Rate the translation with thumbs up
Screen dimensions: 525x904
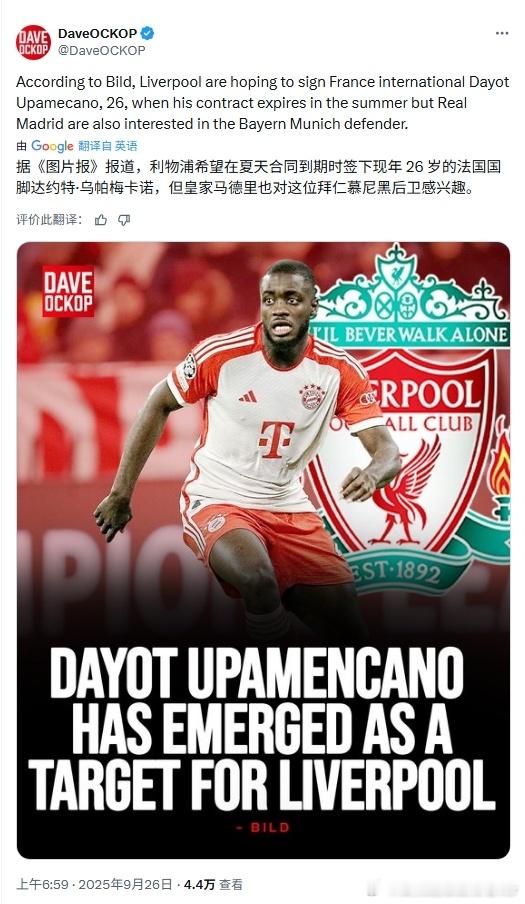(x=101, y=220)
